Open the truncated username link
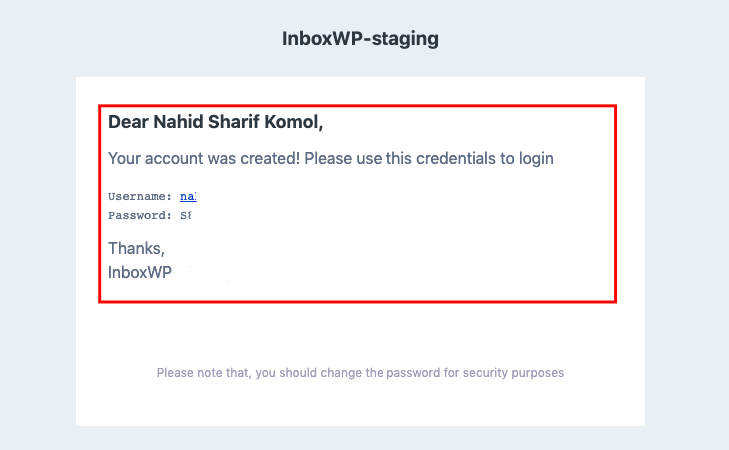The image size is (729, 450). [188, 197]
